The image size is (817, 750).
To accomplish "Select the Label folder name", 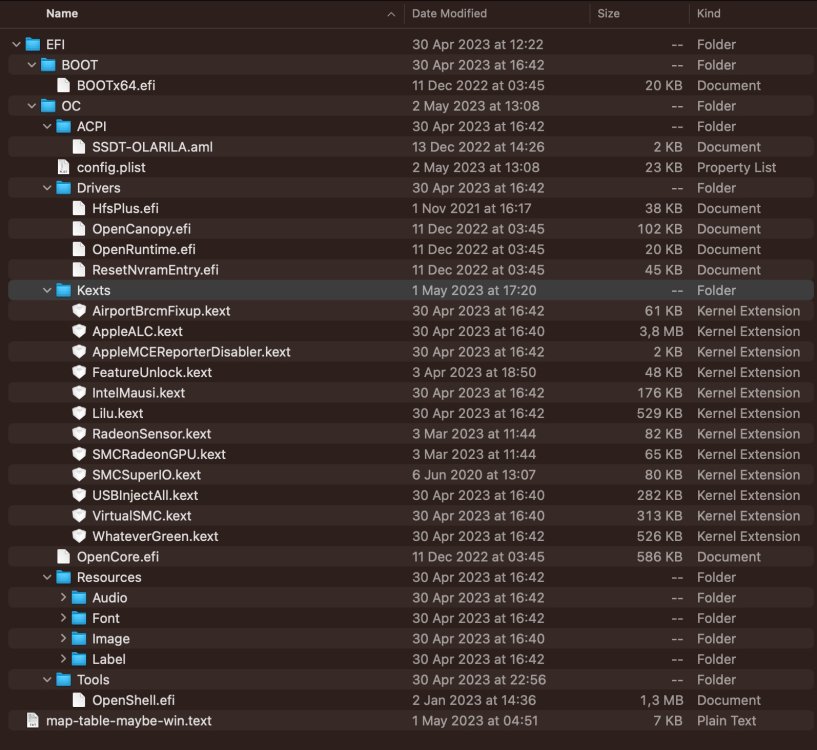I will click(x=109, y=659).
